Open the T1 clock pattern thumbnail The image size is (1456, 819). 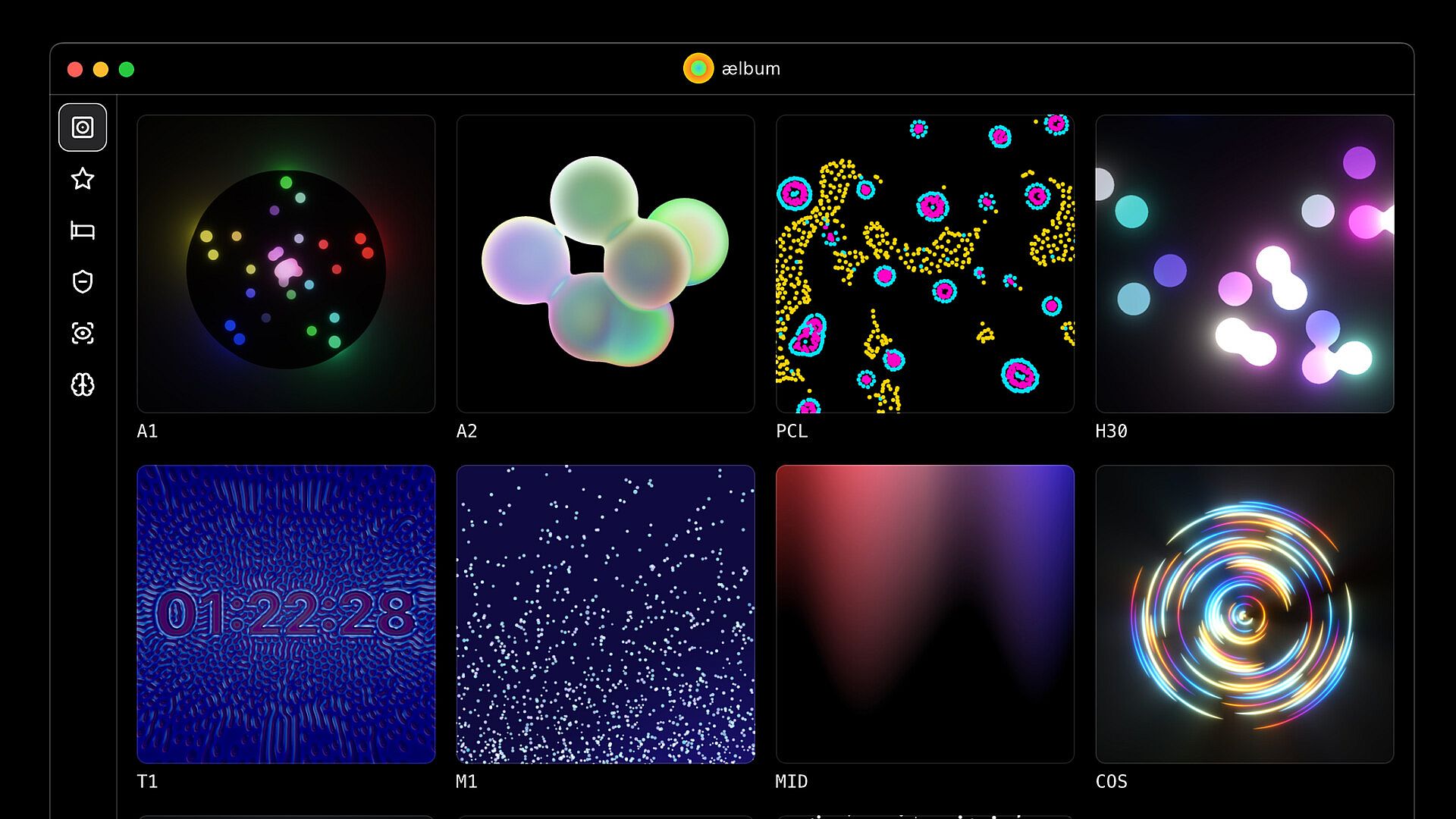point(286,614)
